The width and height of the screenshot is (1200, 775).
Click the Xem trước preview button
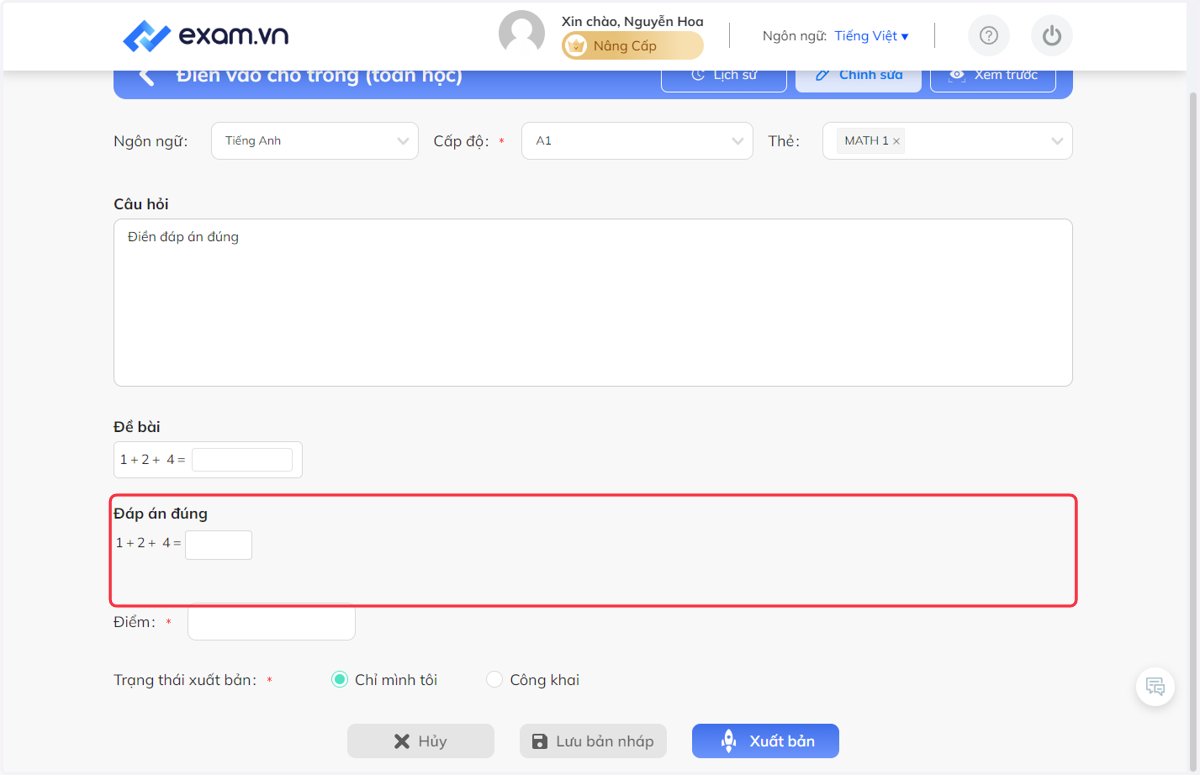coord(993,78)
